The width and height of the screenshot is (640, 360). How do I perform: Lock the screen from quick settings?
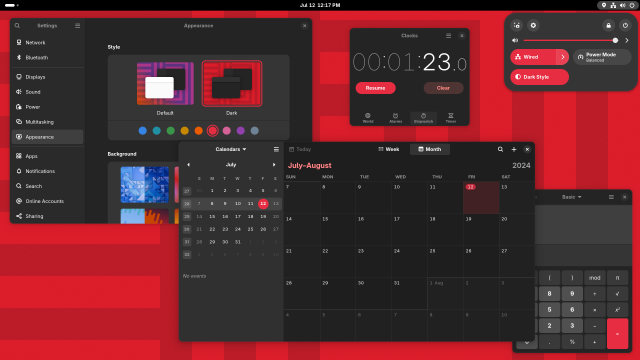click(x=609, y=25)
